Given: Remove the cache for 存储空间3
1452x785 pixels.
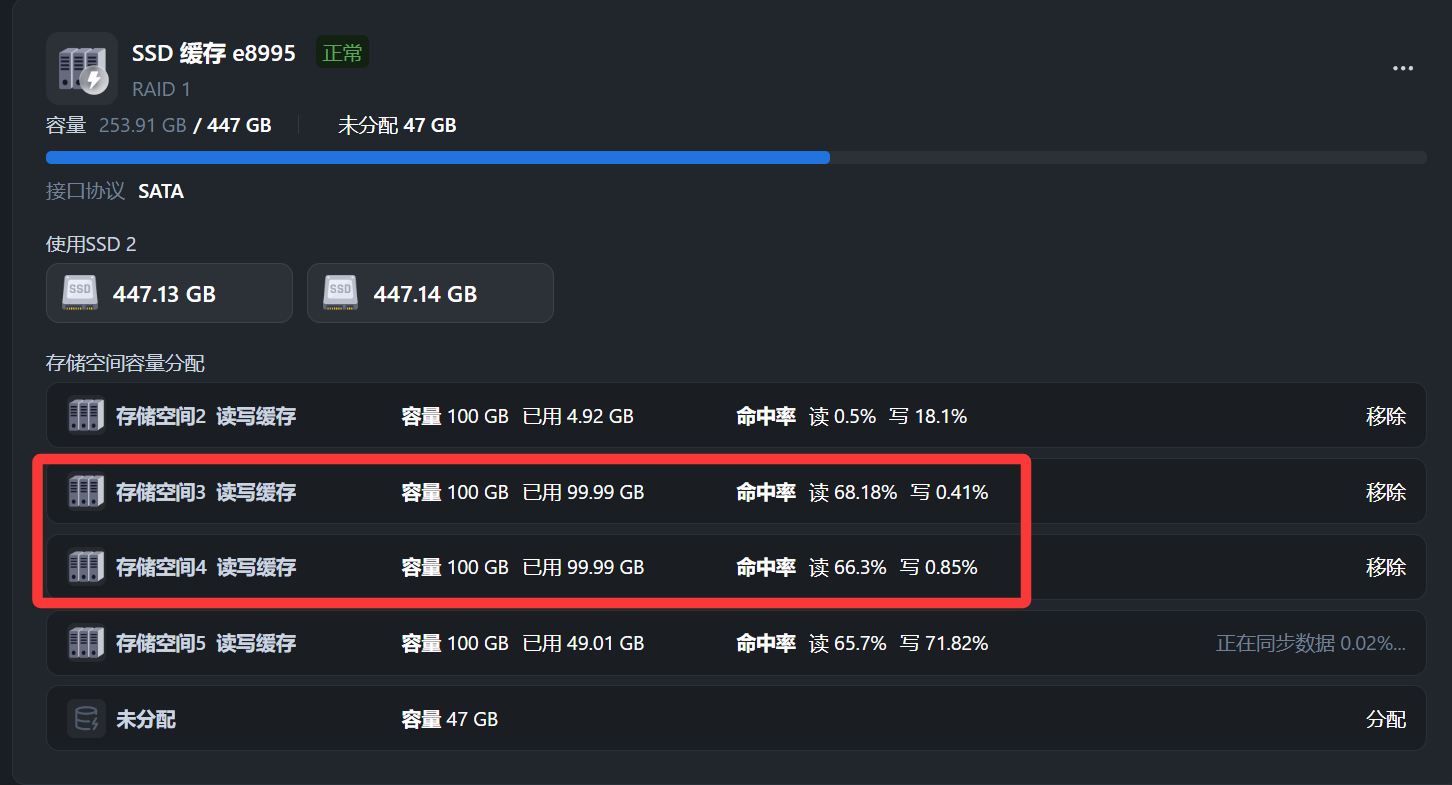Looking at the screenshot, I should [x=1385, y=492].
